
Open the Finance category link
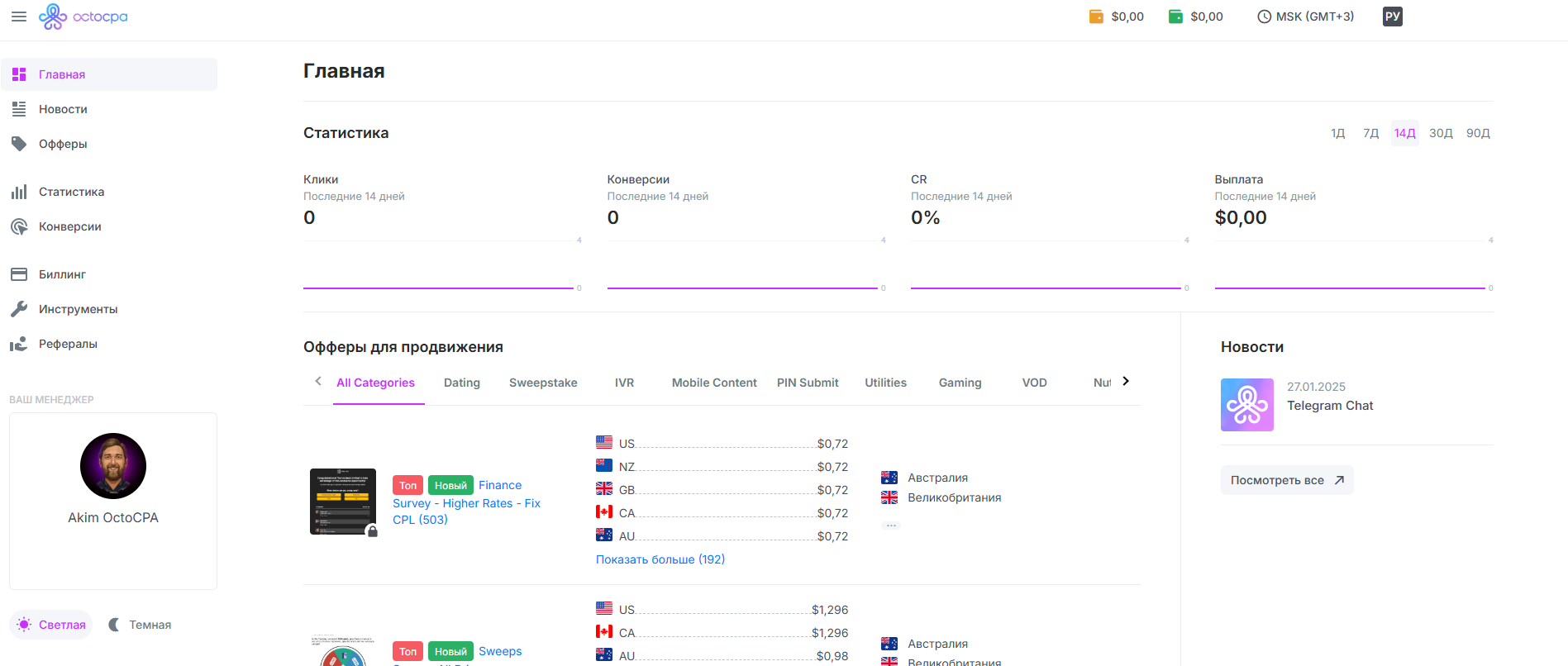click(x=500, y=485)
